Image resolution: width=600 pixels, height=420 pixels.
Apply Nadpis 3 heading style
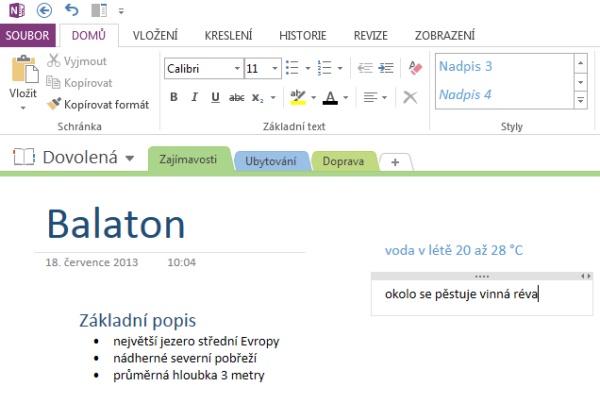[465, 66]
